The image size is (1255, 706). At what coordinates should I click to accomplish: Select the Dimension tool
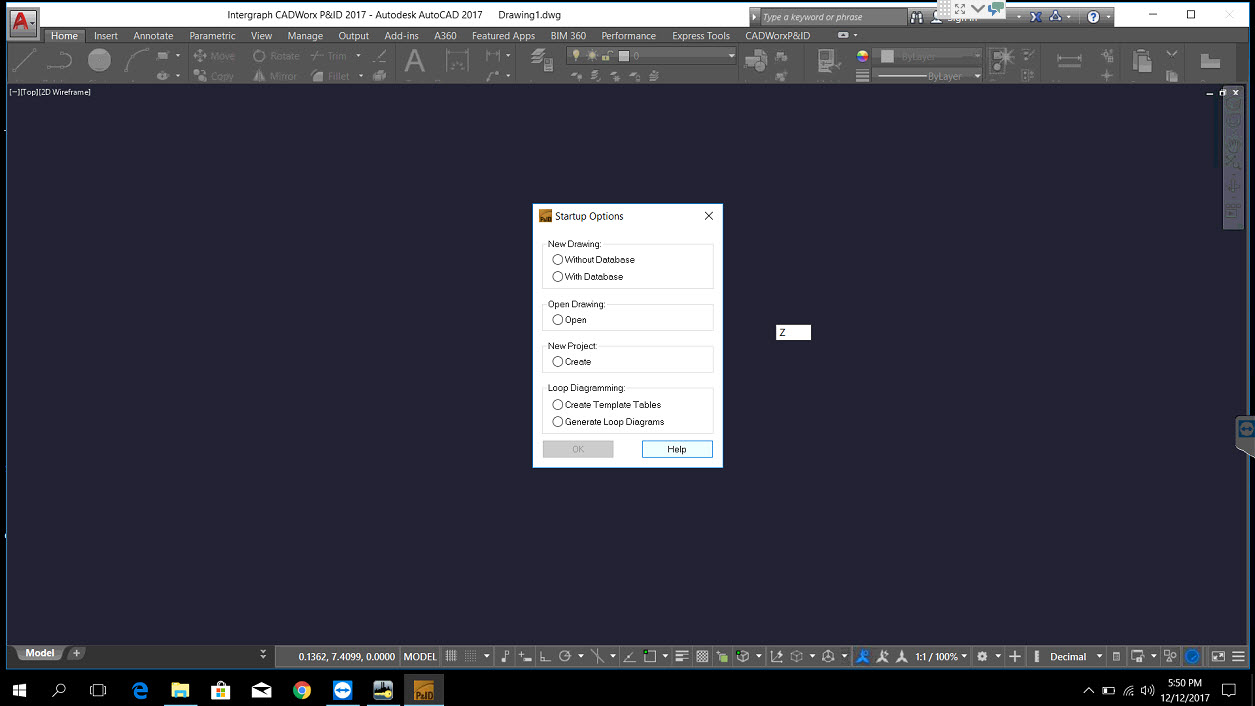tap(457, 62)
